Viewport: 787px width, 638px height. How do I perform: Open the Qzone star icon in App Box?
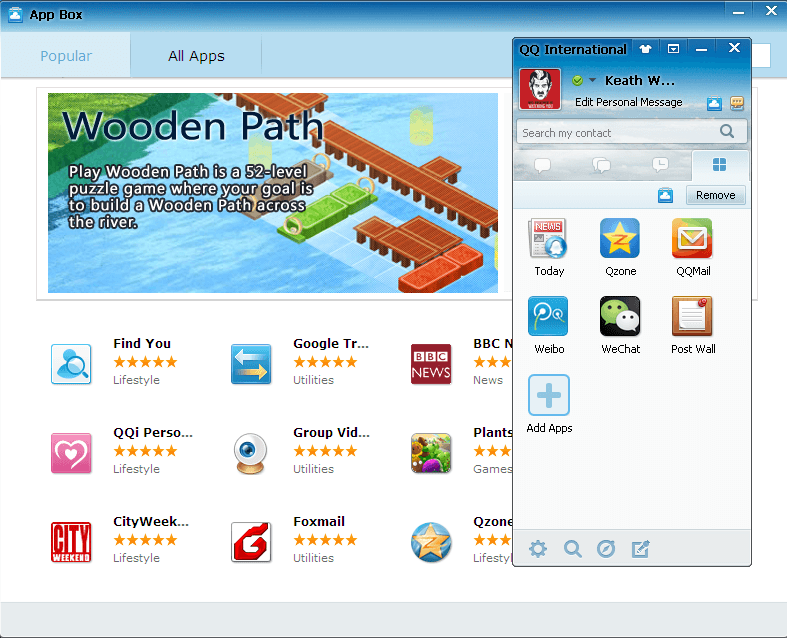[431, 542]
